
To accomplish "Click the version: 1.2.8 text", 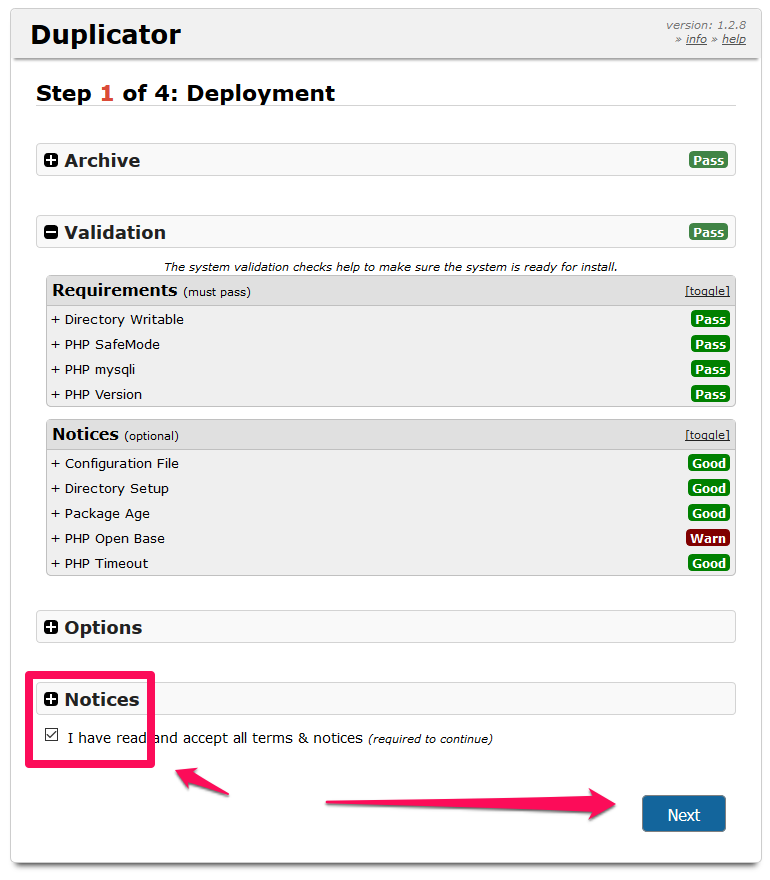I will click(705, 25).
